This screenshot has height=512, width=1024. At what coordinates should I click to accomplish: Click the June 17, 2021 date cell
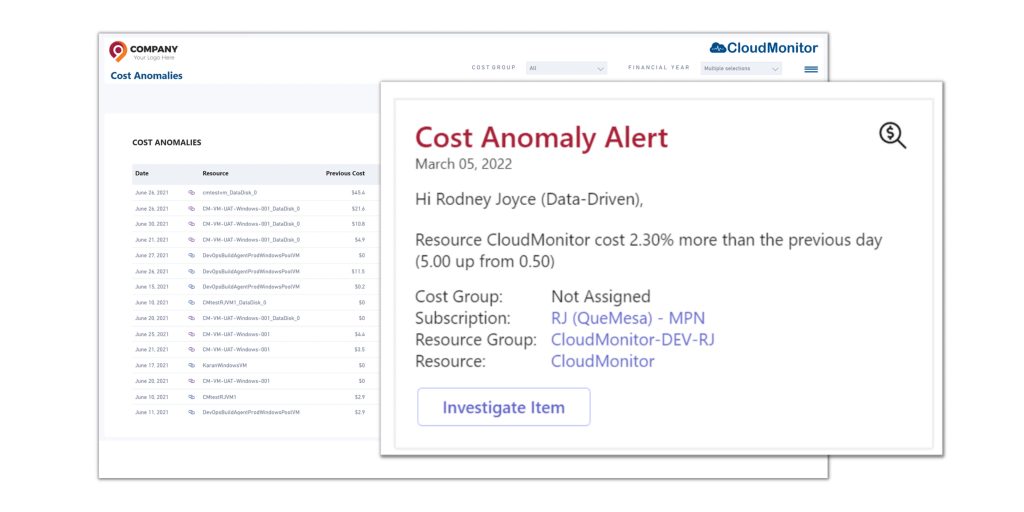[152, 365]
